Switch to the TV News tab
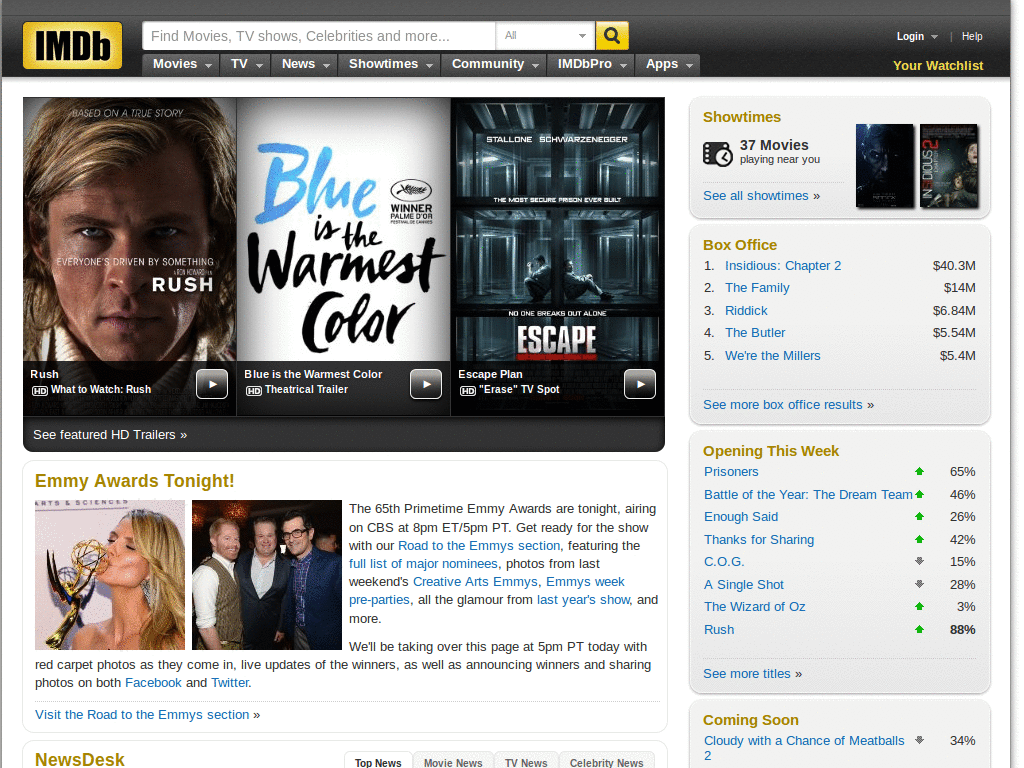The image size is (1024, 768). (526, 762)
